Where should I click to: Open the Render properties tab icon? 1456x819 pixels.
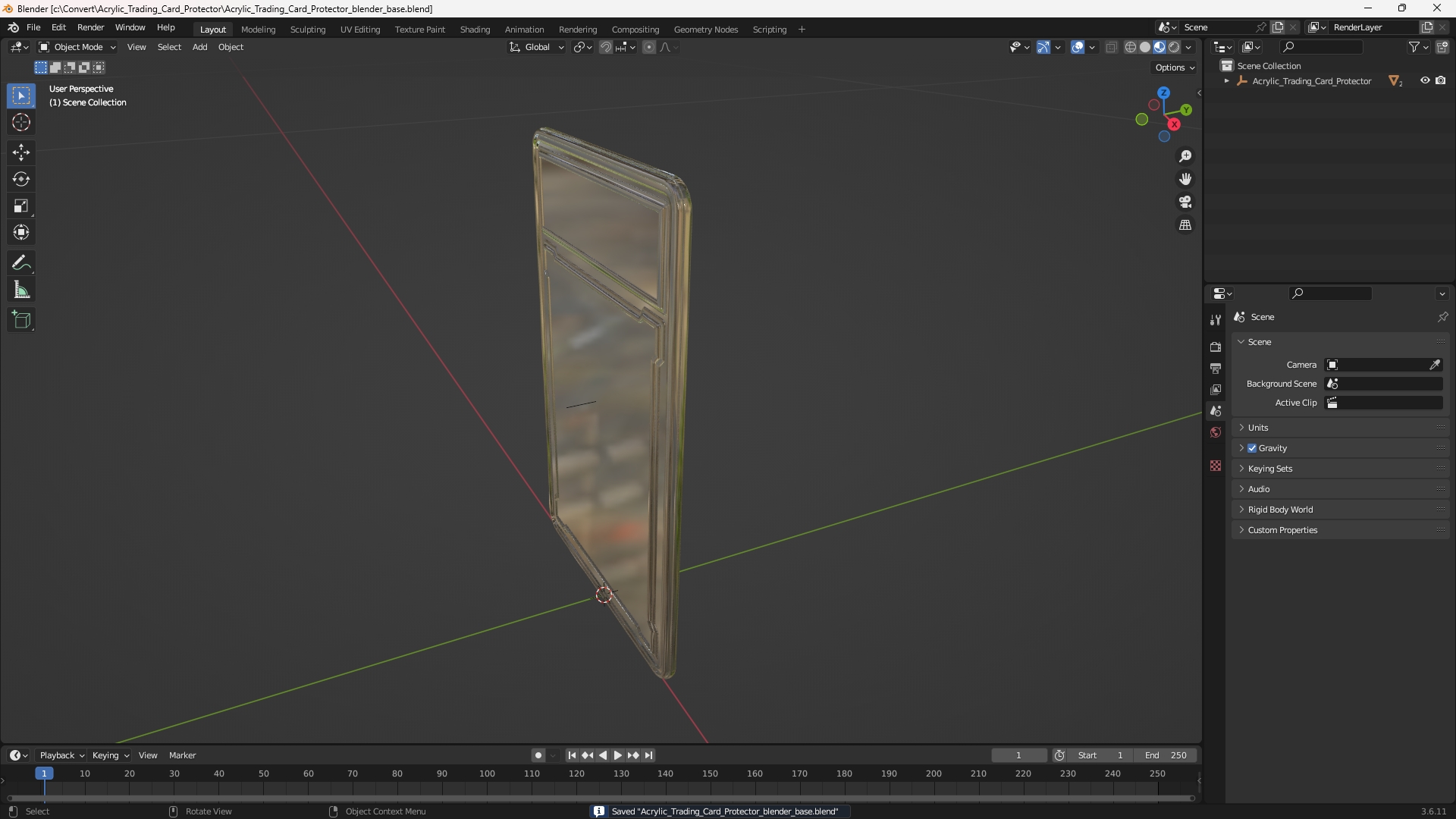(1216, 347)
